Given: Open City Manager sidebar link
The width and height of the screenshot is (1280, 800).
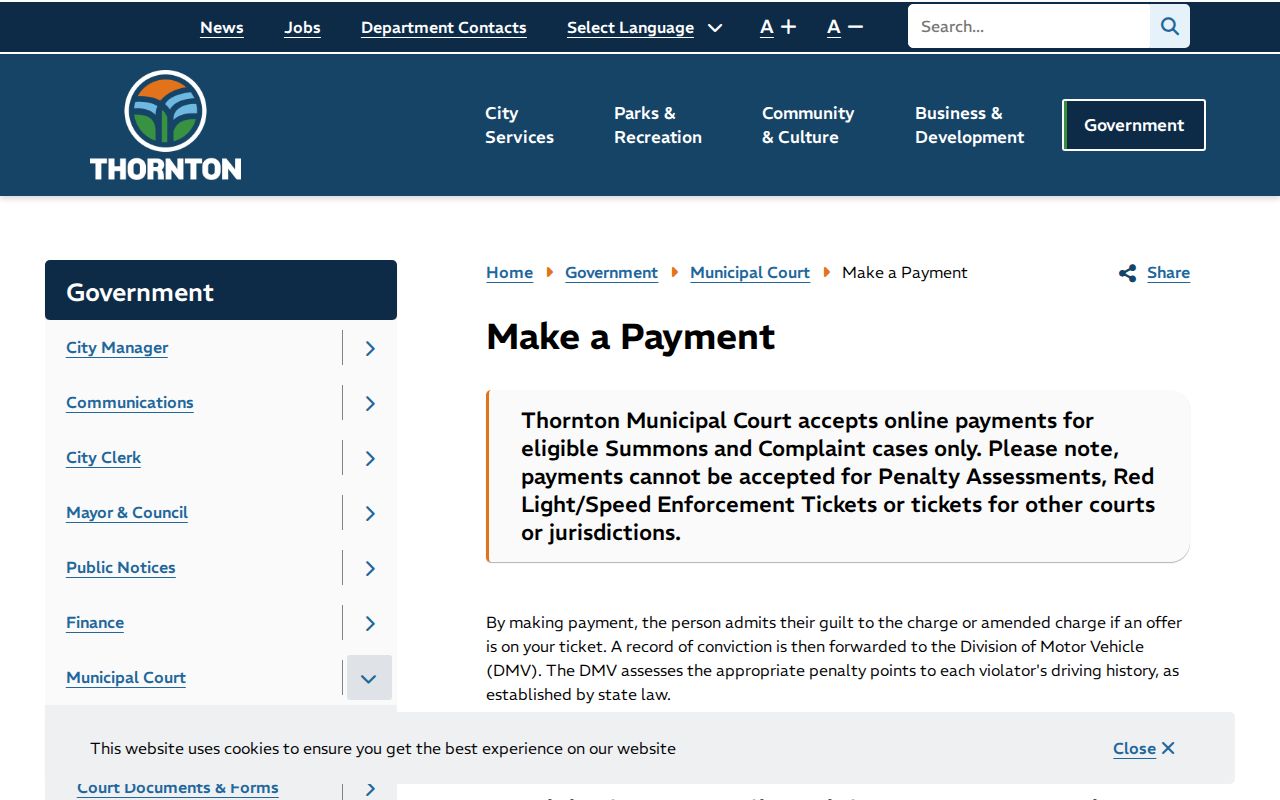Looking at the screenshot, I should click(117, 348).
